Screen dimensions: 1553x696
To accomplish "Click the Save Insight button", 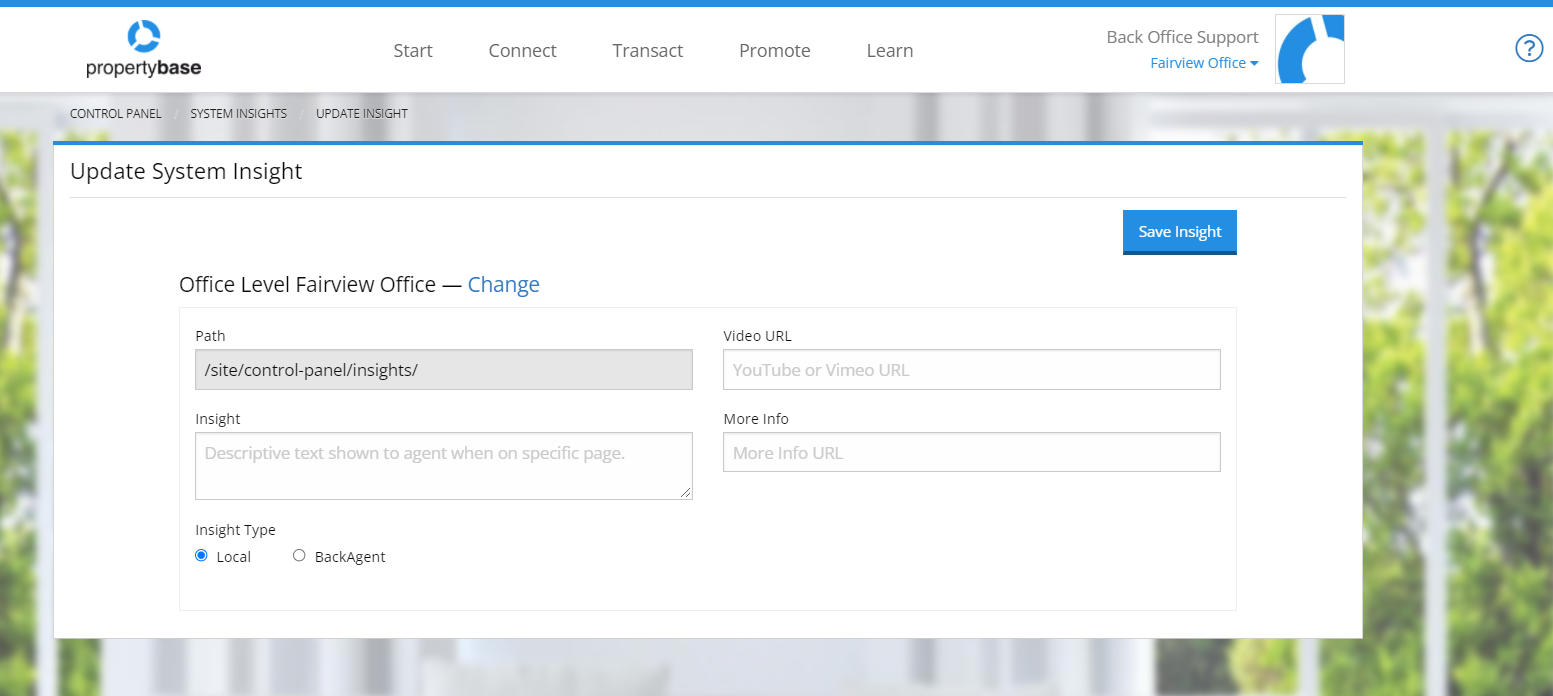I will (x=1179, y=231).
